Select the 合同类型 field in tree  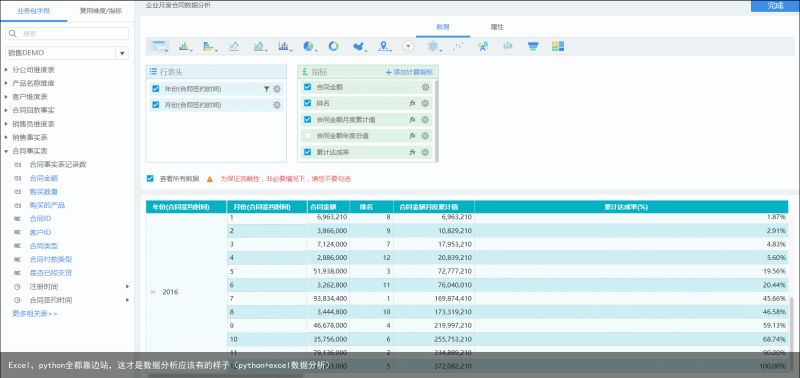pyautogui.click(x=44, y=246)
